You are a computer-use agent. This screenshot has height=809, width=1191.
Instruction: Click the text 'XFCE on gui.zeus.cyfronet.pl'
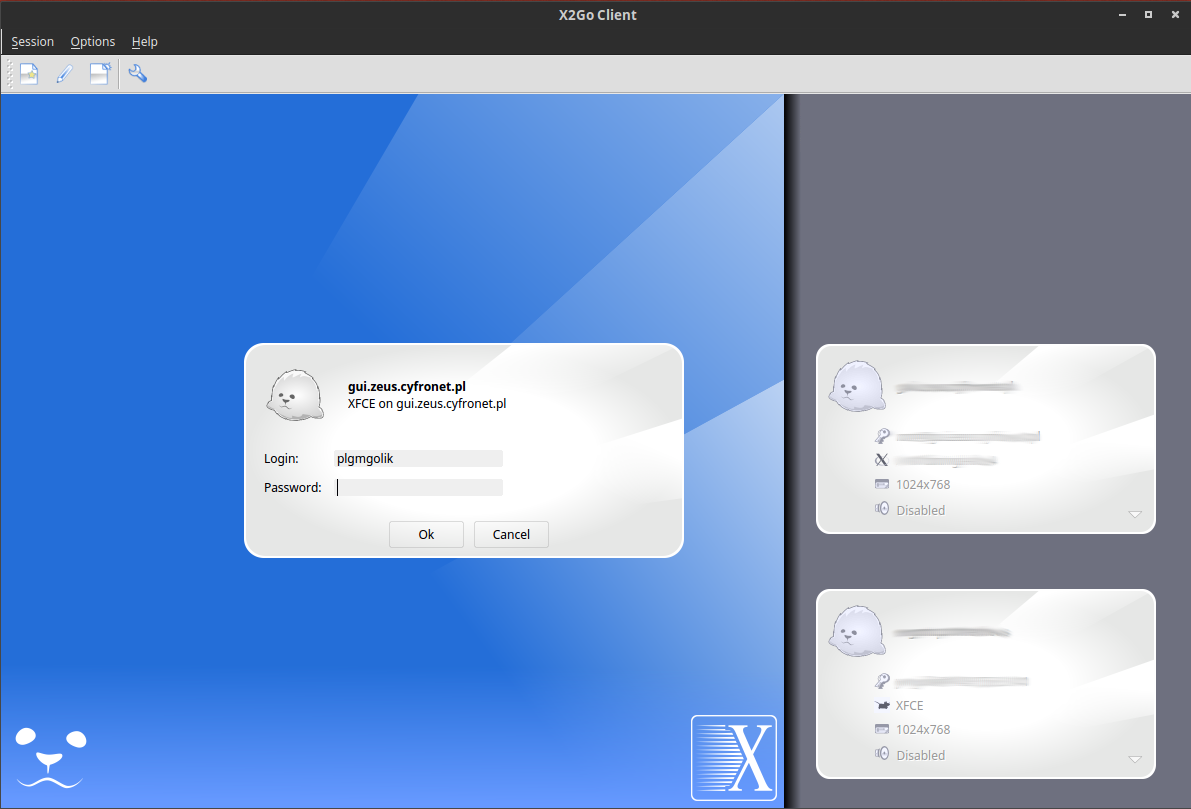coord(427,403)
